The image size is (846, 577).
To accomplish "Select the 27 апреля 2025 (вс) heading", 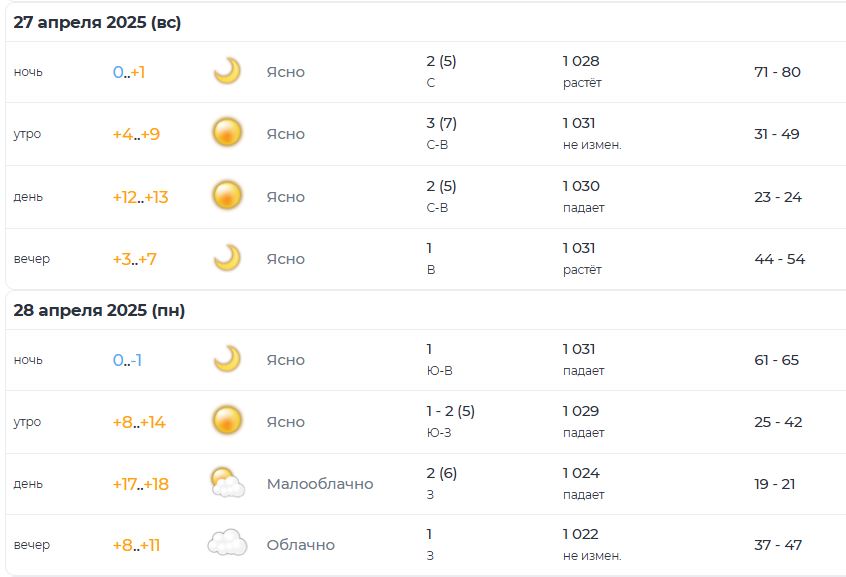I will [97, 23].
